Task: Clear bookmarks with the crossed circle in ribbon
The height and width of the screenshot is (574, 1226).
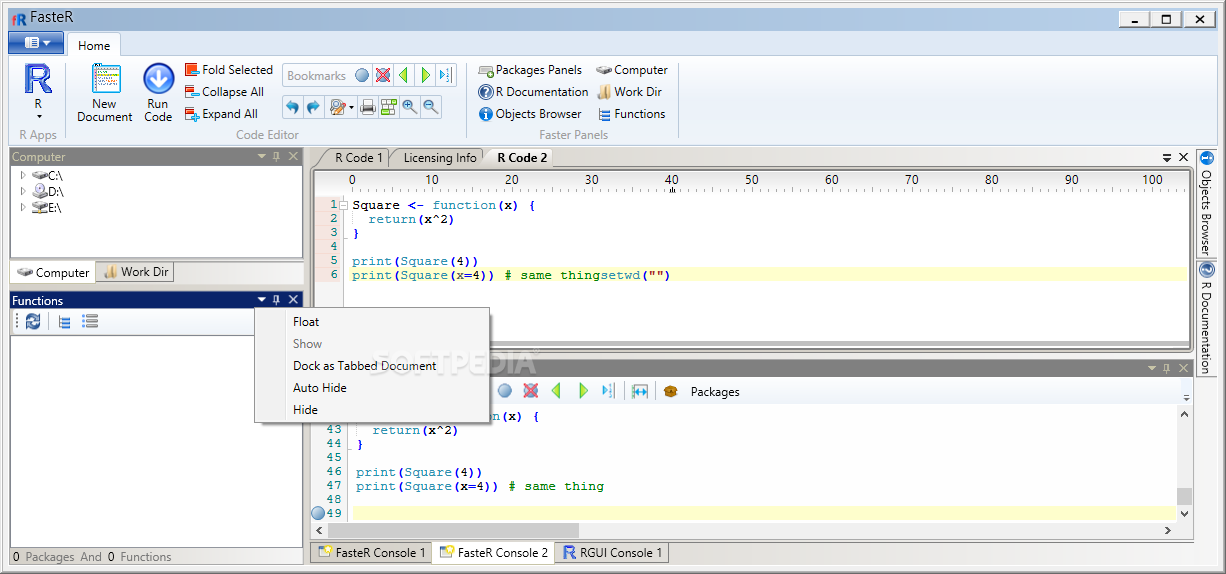Action: click(382, 76)
